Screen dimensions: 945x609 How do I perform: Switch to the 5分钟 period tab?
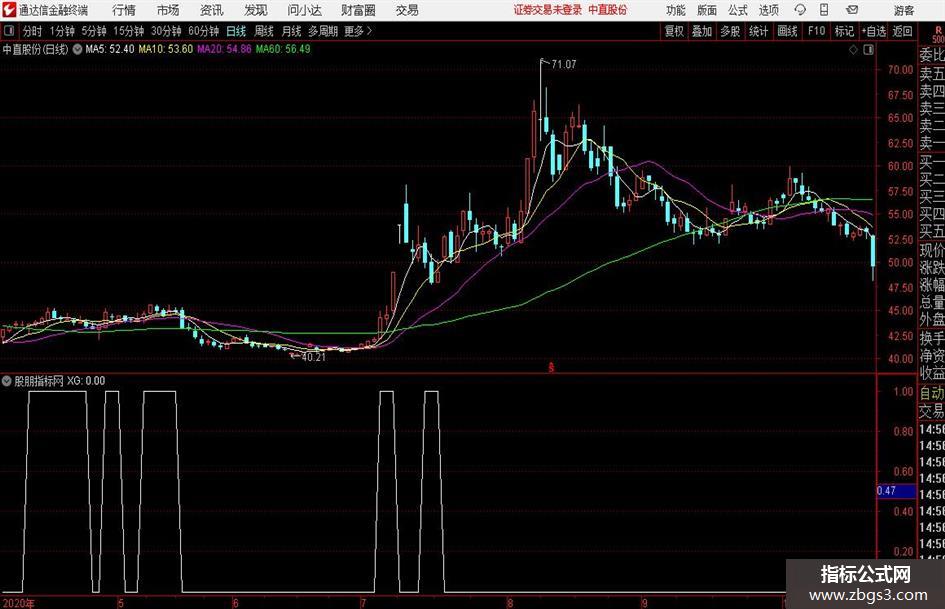point(94,31)
